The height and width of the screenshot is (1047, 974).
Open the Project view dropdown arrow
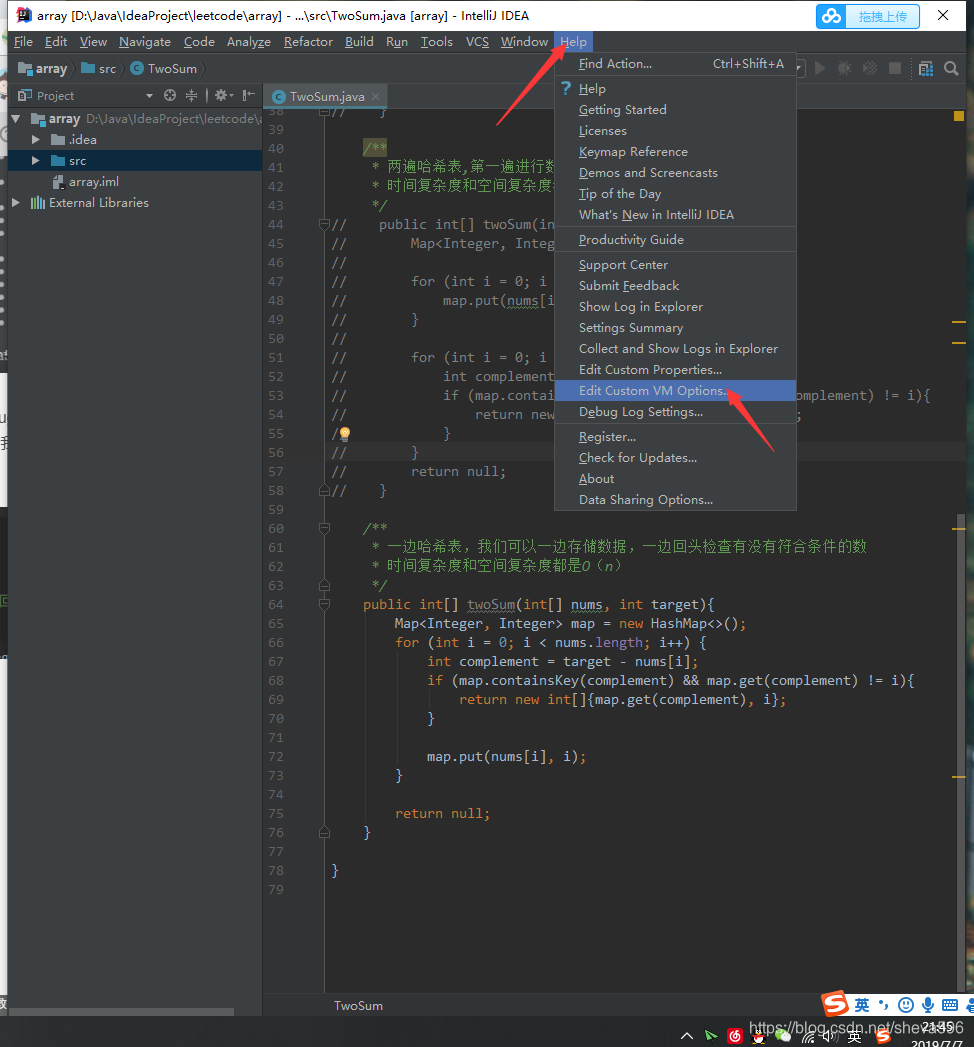(149, 96)
